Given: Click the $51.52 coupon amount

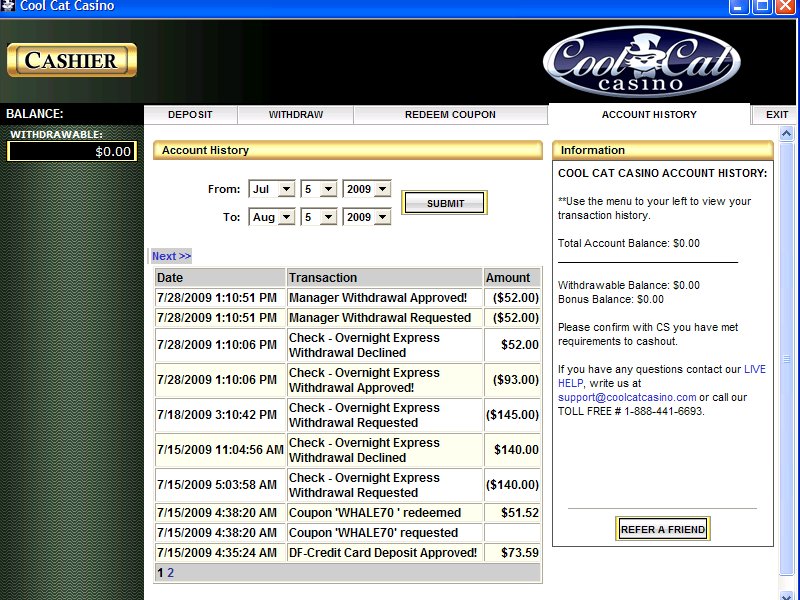Looking at the screenshot, I should 512,513.
